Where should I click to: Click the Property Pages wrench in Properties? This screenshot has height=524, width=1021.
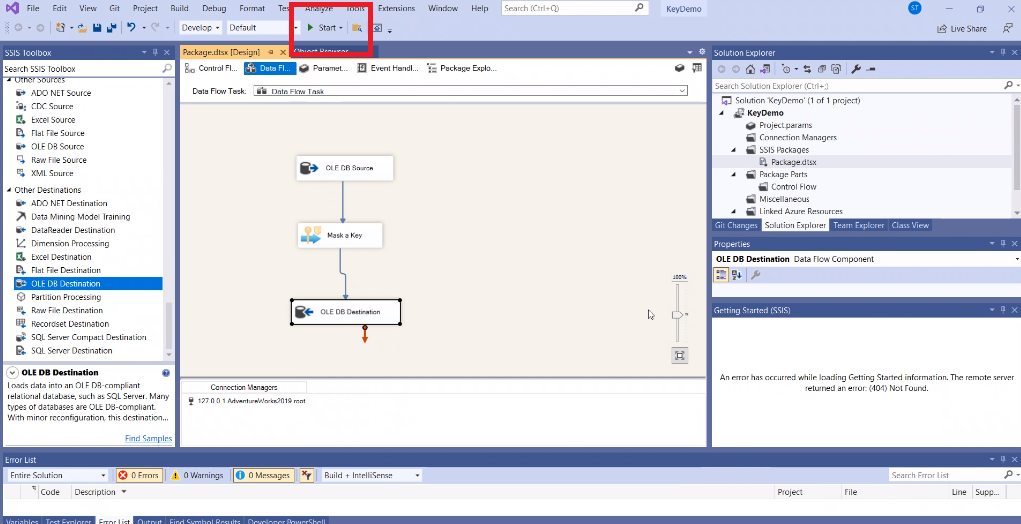(x=755, y=275)
